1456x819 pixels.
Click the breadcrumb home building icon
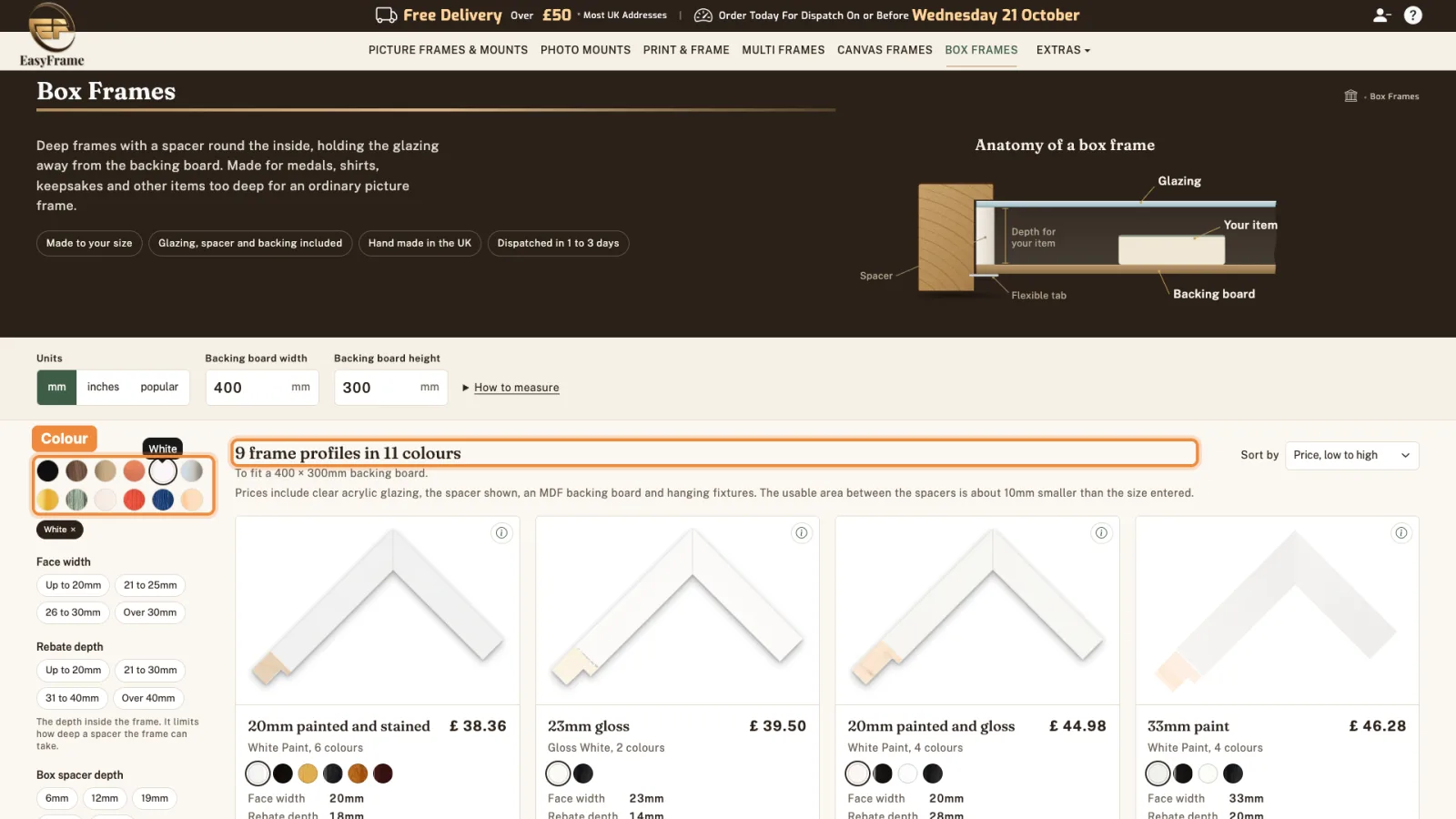tap(1350, 96)
